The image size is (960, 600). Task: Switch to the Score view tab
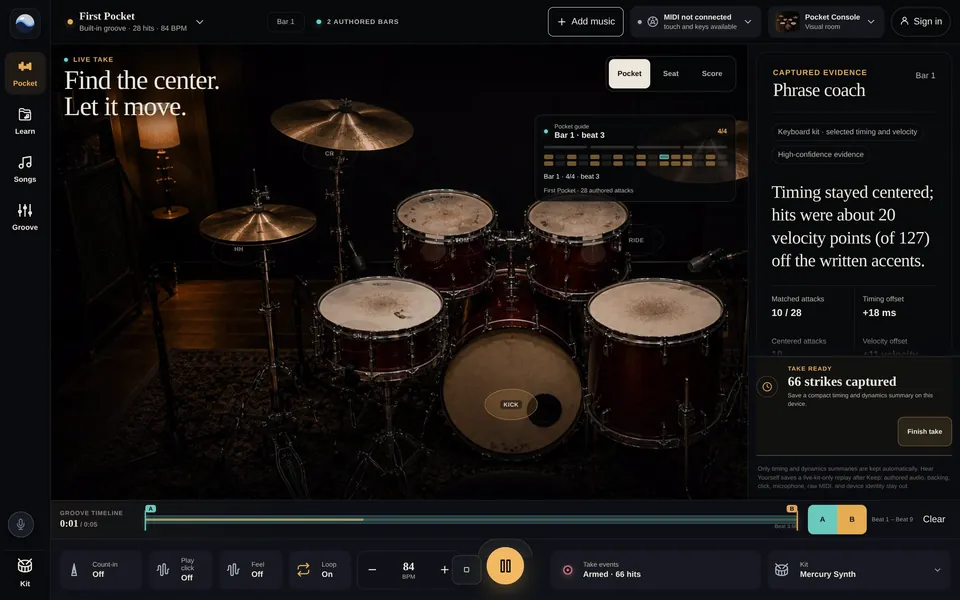[711, 73]
